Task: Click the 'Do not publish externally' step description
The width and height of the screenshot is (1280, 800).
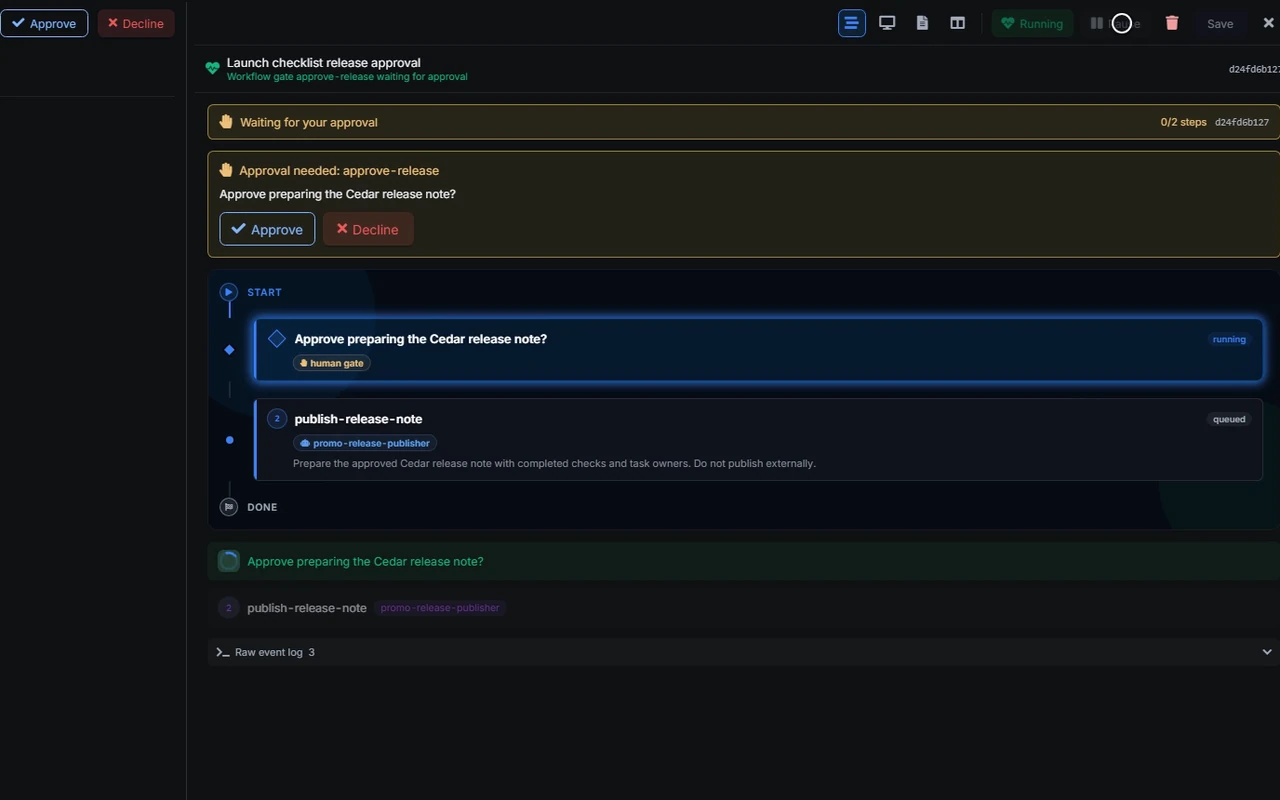Action: click(554, 463)
